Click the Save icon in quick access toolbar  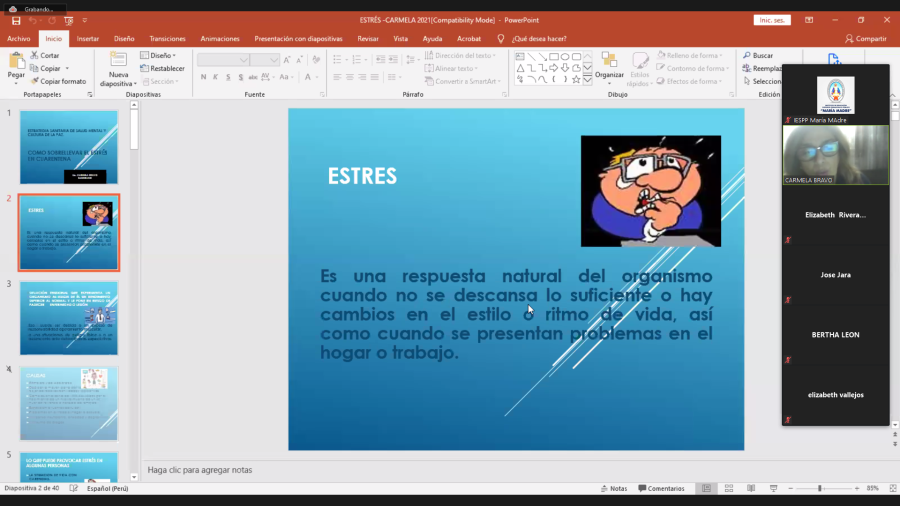15,20
